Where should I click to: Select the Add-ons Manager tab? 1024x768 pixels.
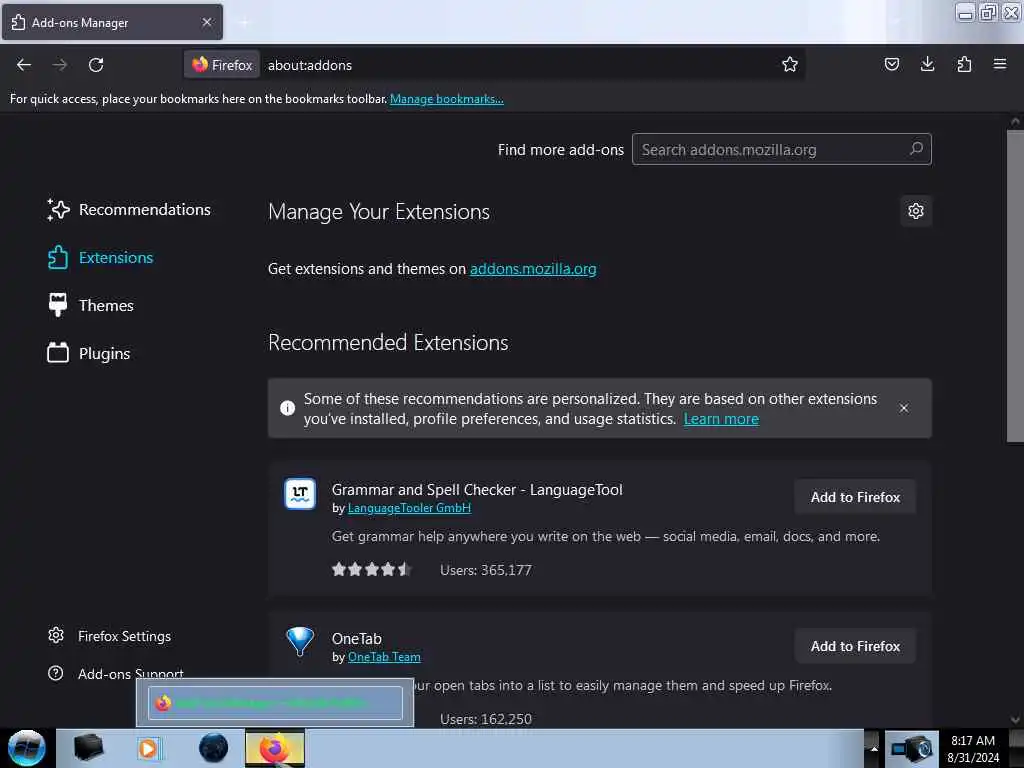[x=112, y=22]
